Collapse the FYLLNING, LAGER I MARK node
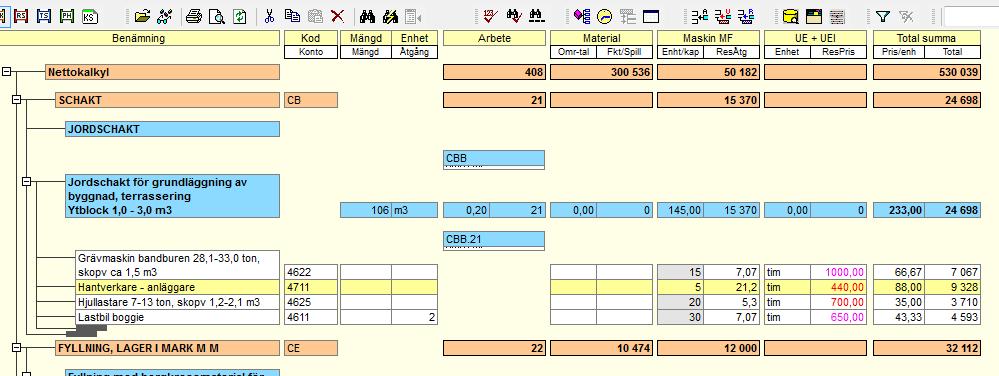 click(17, 347)
